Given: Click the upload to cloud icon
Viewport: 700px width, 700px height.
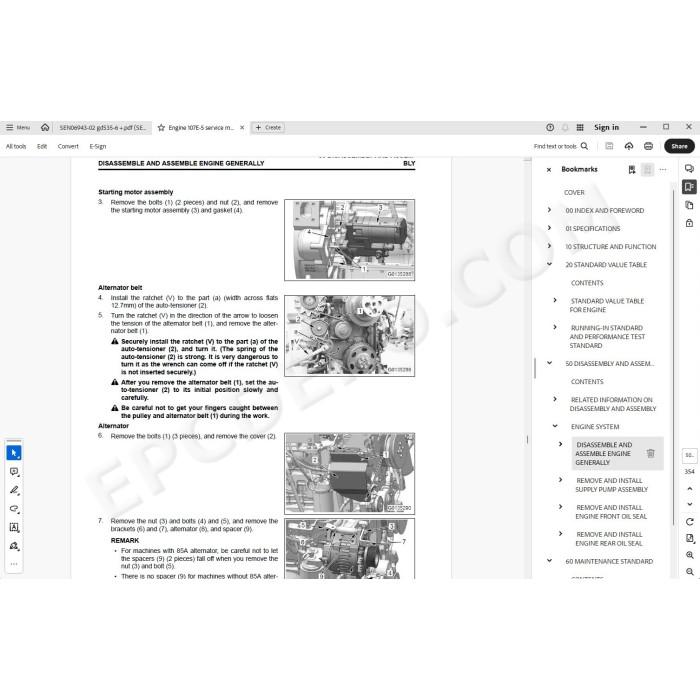Looking at the screenshot, I should [629, 146].
